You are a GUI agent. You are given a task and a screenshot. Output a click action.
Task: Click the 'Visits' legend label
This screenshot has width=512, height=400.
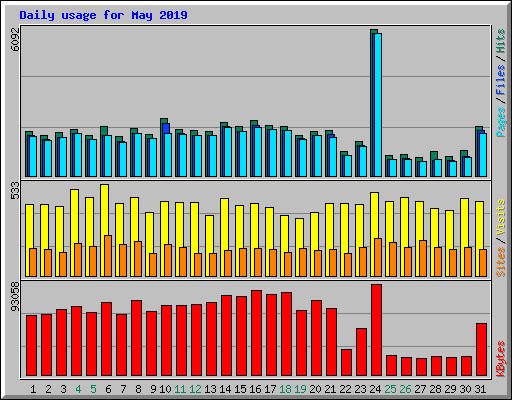point(501,217)
